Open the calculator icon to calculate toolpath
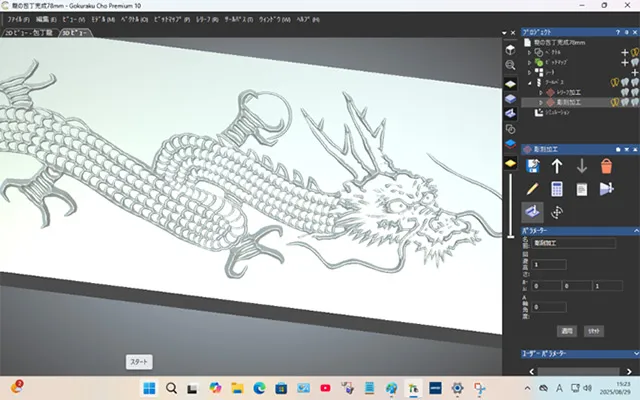This screenshot has width=640, height=400. (x=557, y=189)
